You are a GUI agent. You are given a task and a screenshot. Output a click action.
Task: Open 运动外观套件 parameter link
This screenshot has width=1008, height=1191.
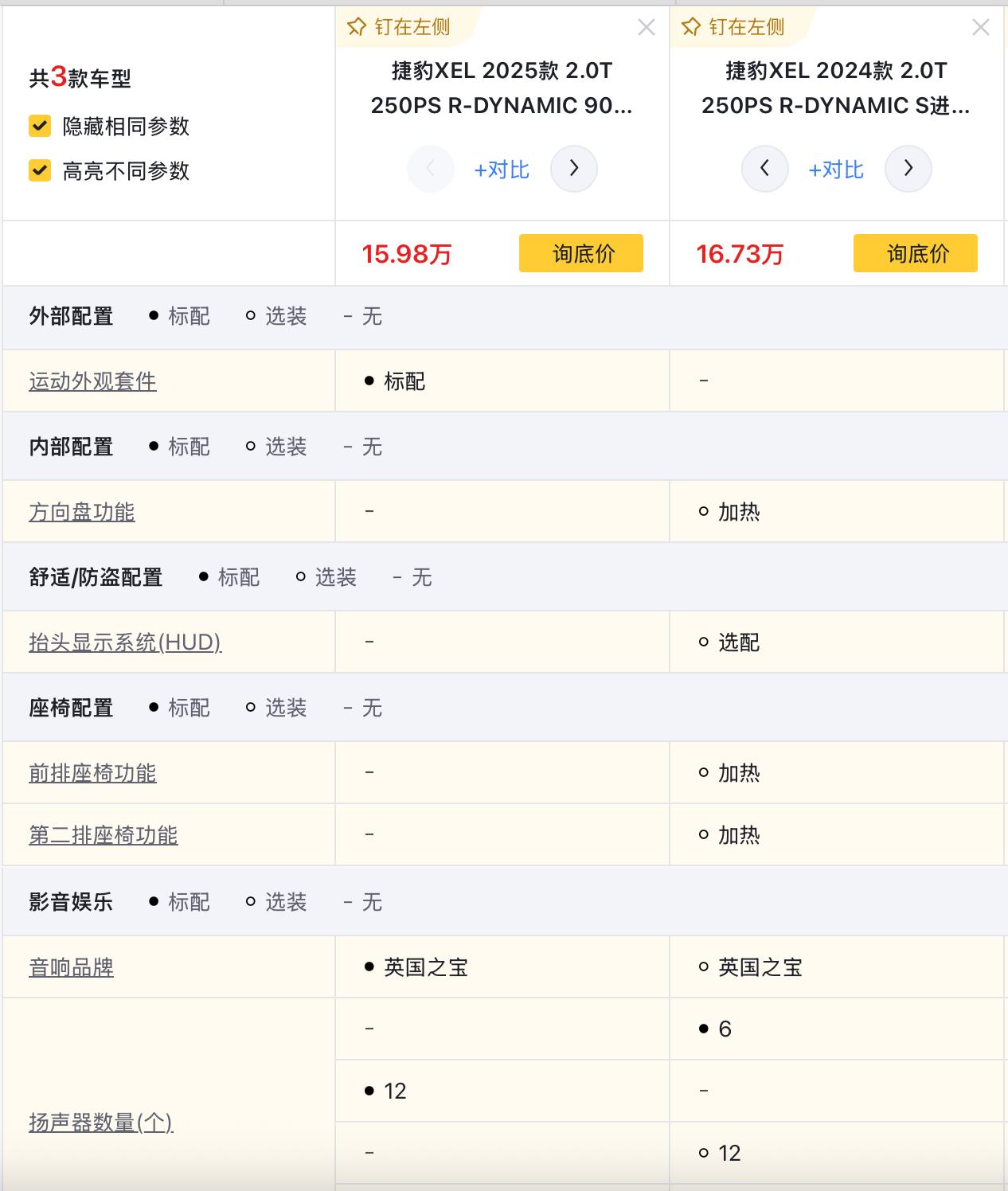tap(92, 381)
